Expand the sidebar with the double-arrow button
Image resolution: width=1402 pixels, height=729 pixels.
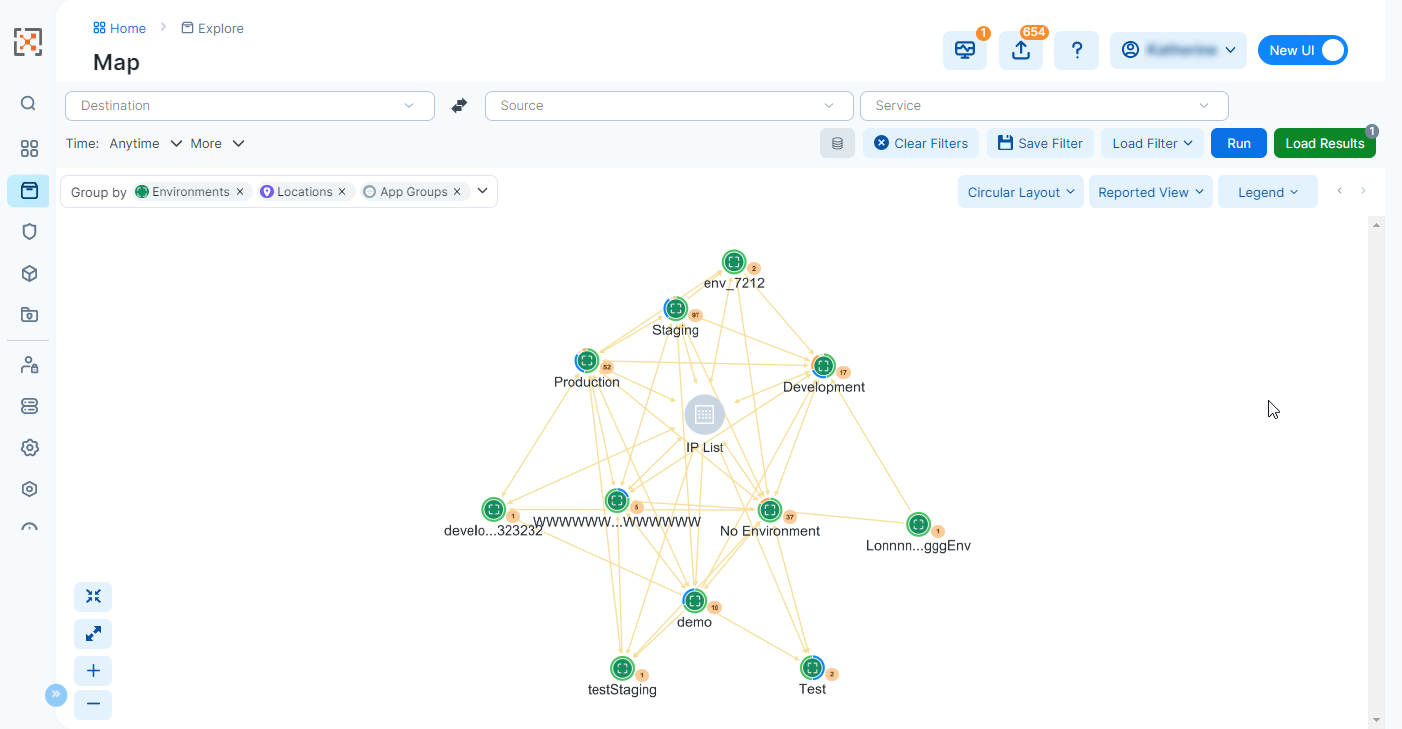[x=56, y=694]
